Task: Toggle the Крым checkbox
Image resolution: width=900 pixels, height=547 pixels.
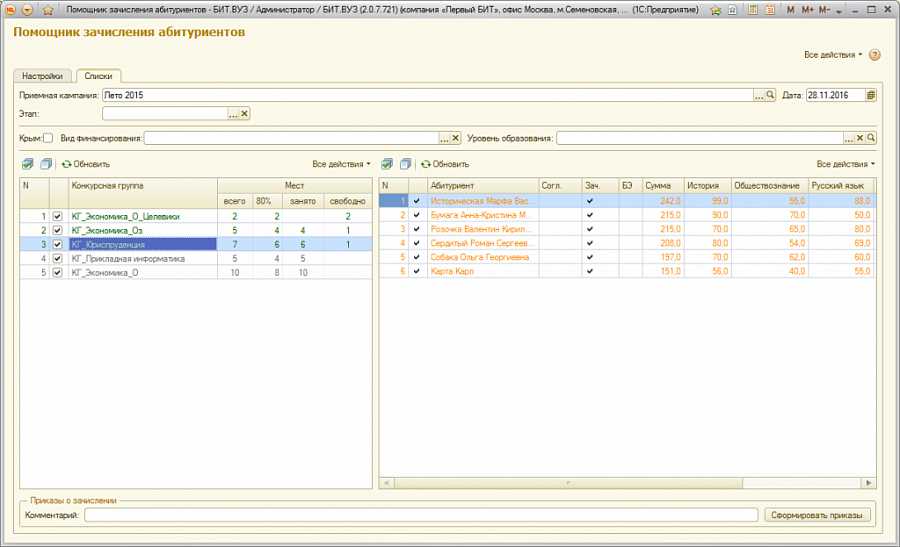Action: (x=48, y=138)
